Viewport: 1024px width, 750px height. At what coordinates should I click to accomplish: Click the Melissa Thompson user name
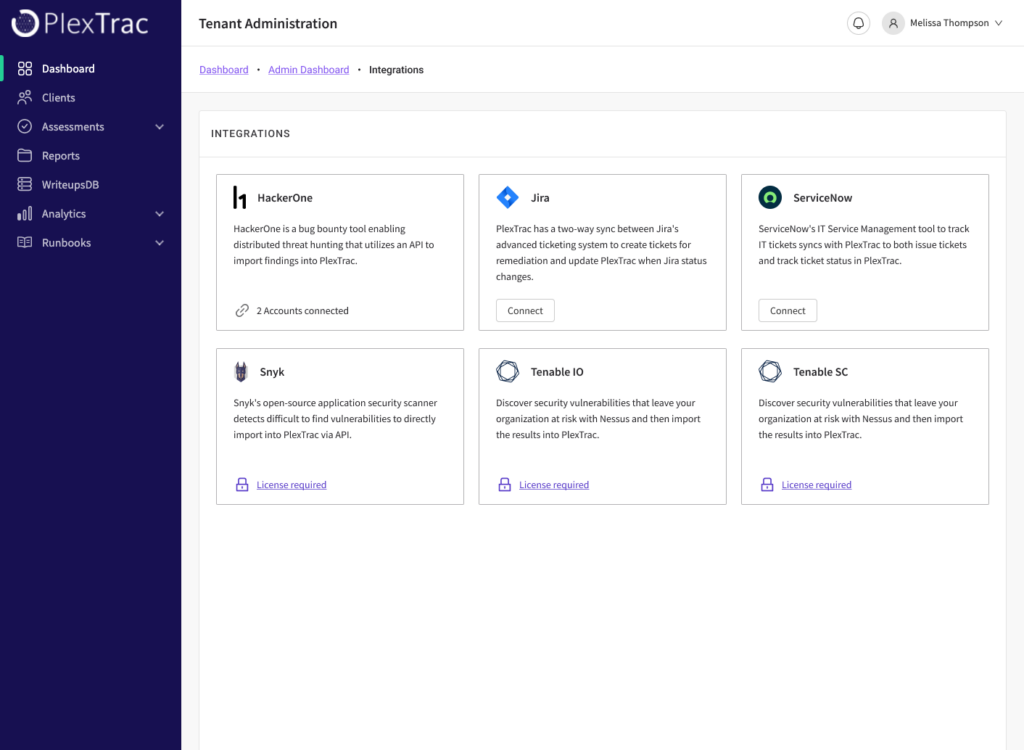[950, 23]
